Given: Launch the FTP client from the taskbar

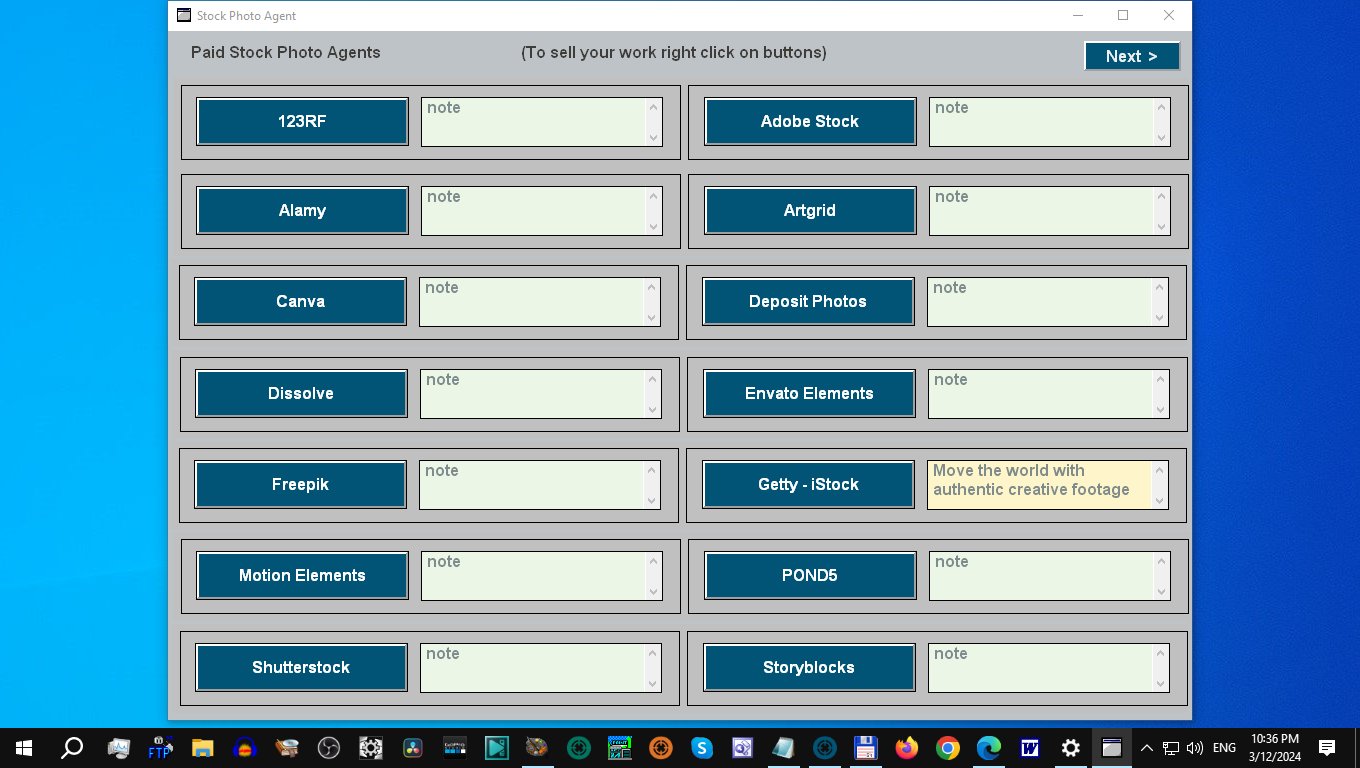Looking at the screenshot, I should click(x=160, y=747).
